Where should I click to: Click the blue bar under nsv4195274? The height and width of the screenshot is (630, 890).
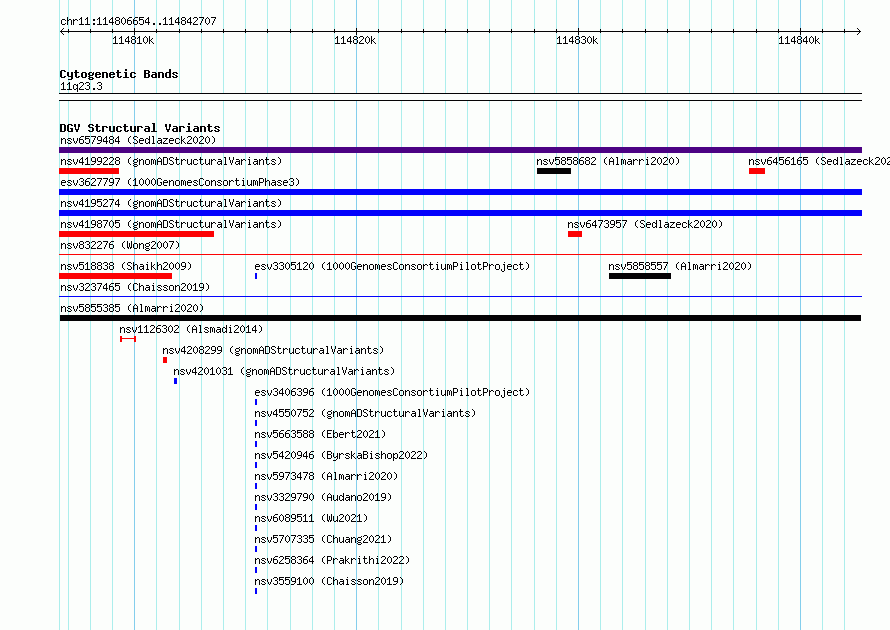point(460,213)
